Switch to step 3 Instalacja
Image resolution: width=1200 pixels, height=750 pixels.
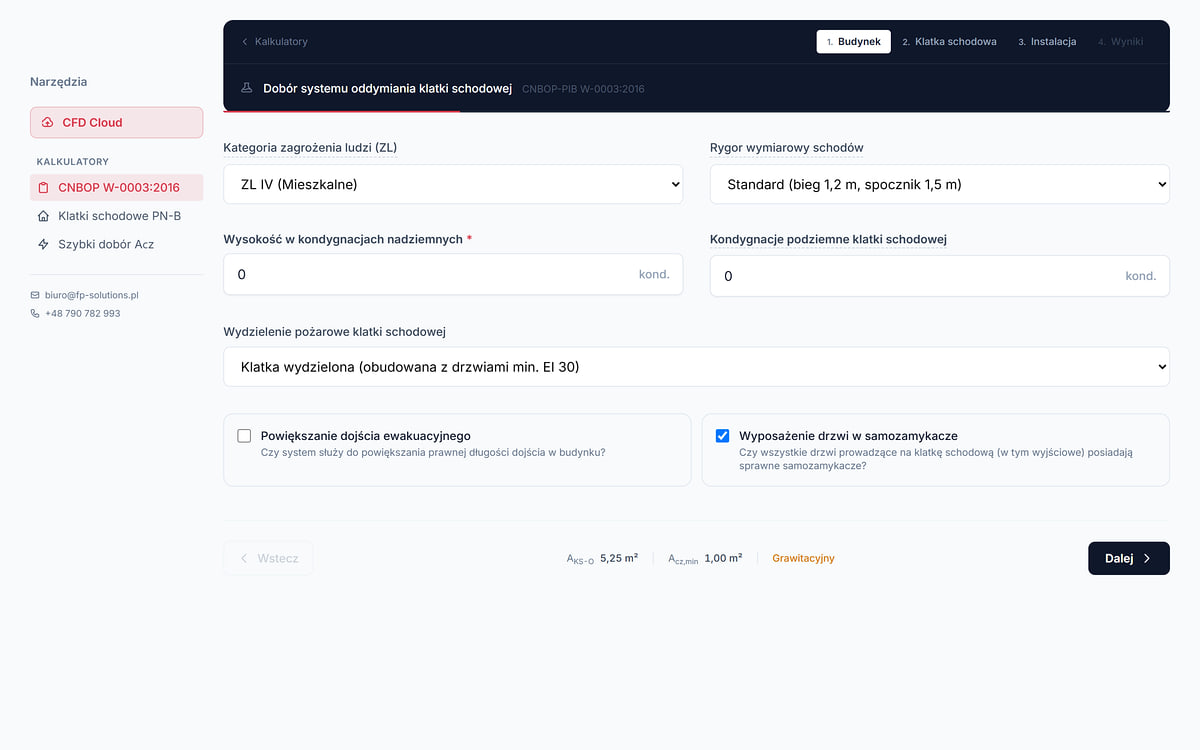point(1047,41)
